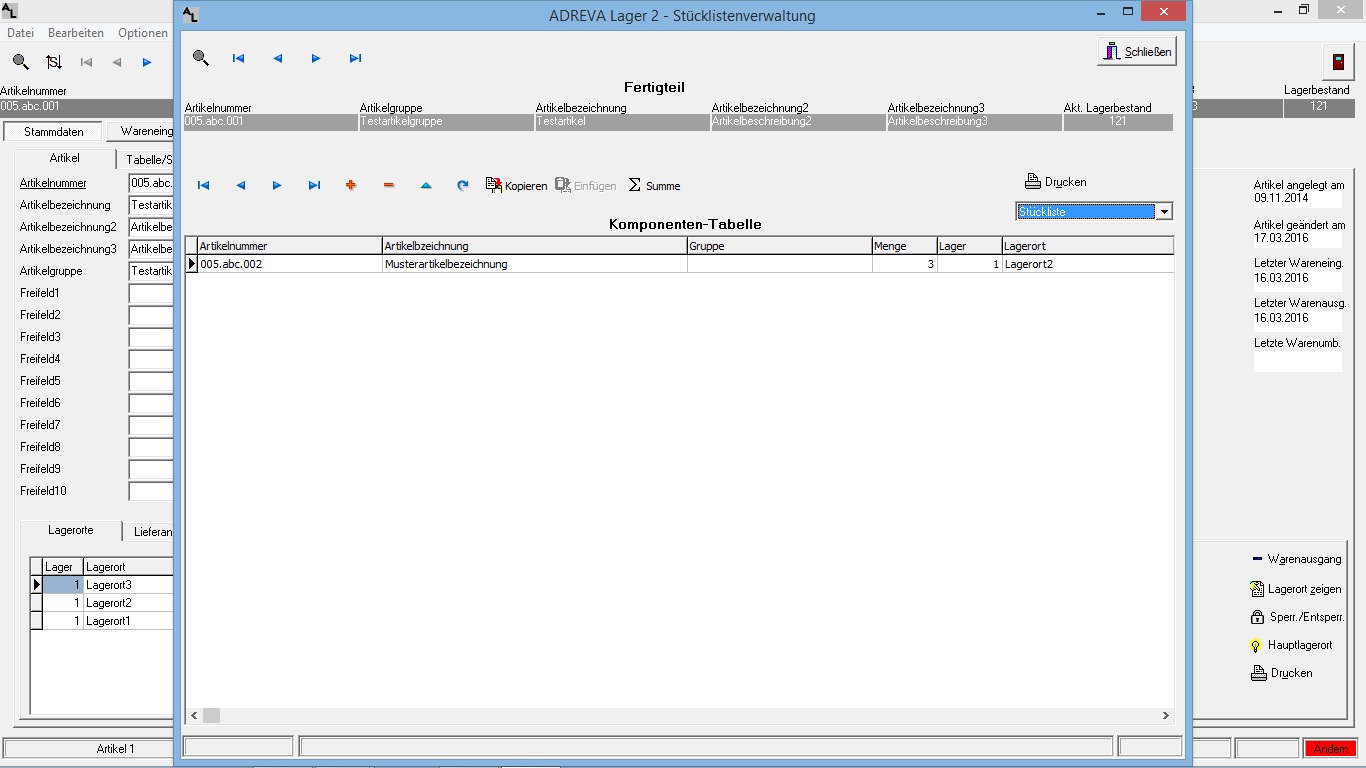Jump to last component row
This screenshot has height=768, width=1366.
[314, 185]
